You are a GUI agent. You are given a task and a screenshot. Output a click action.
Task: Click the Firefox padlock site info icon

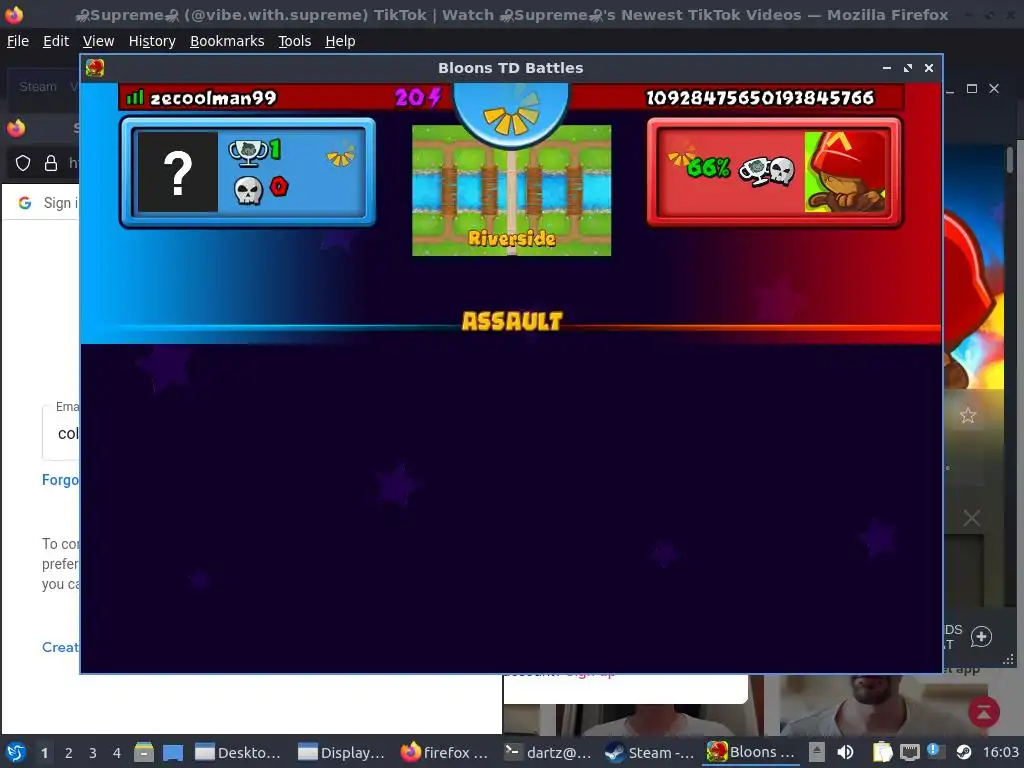(x=51, y=163)
